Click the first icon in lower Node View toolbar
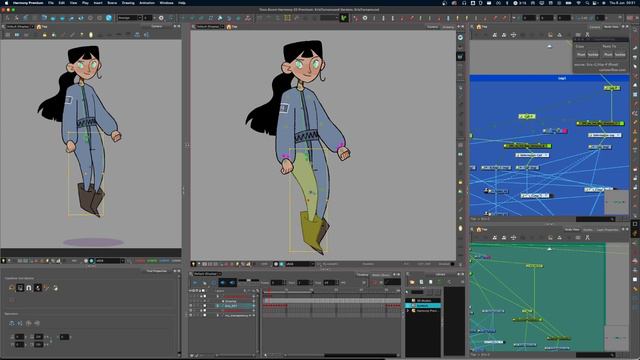The width and height of the screenshot is (640, 360). (495, 238)
